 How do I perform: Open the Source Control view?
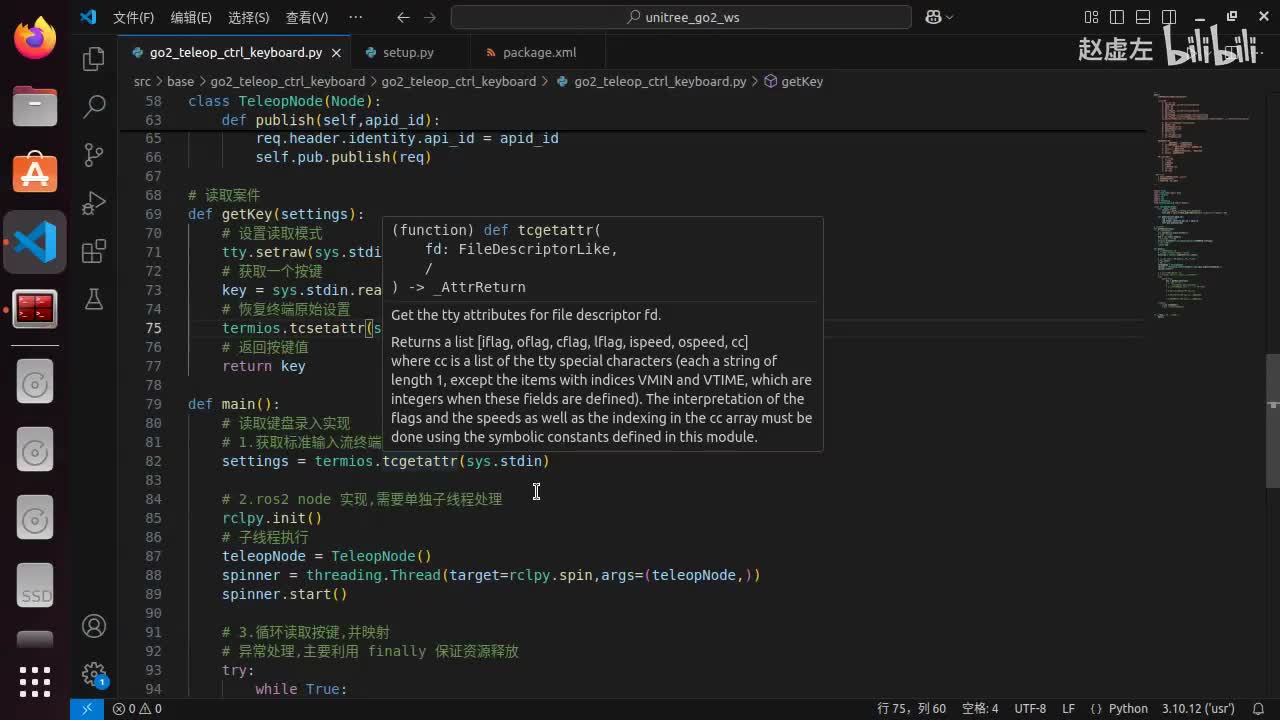click(x=94, y=154)
